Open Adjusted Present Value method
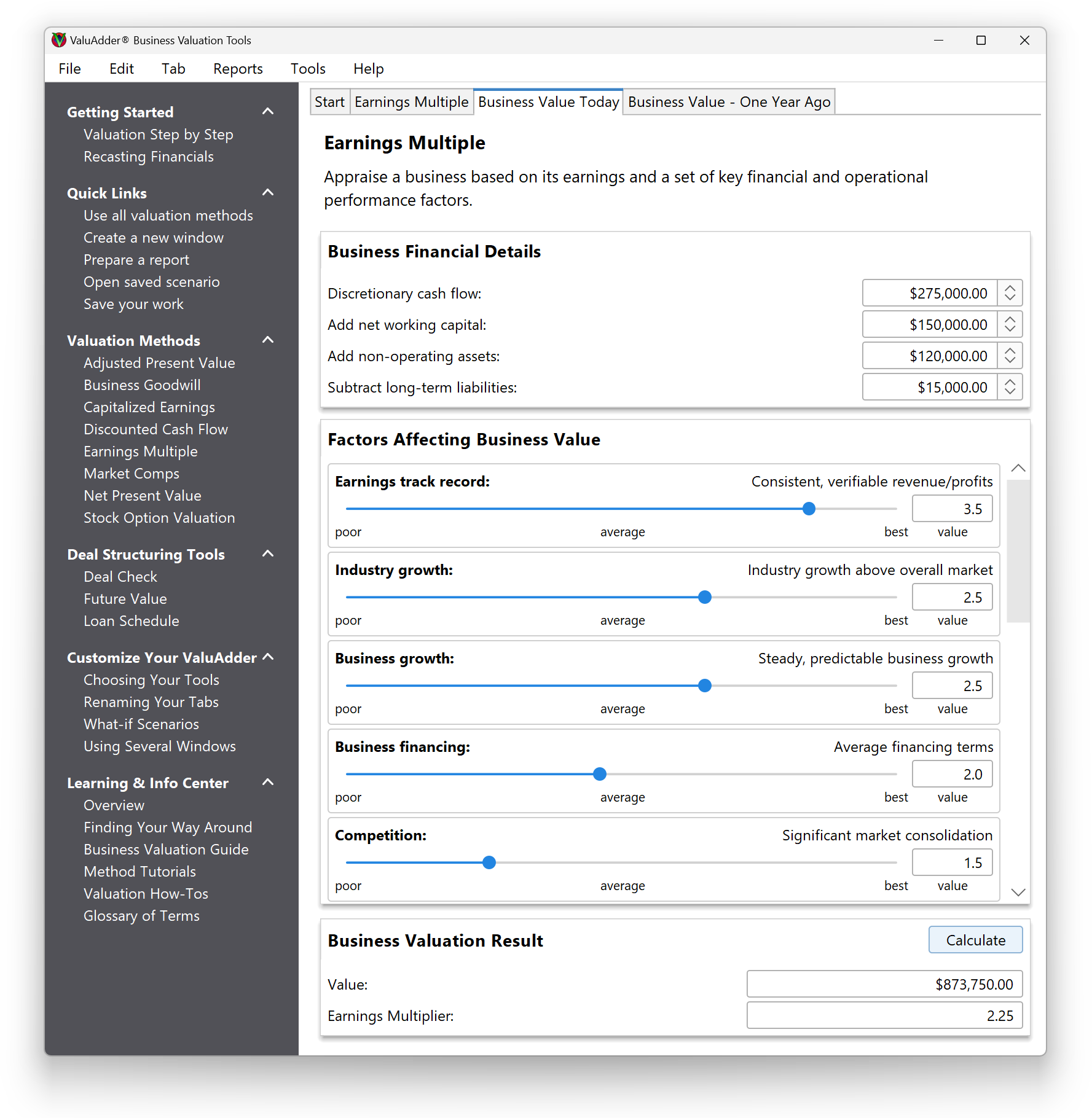 tap(159, 363)
